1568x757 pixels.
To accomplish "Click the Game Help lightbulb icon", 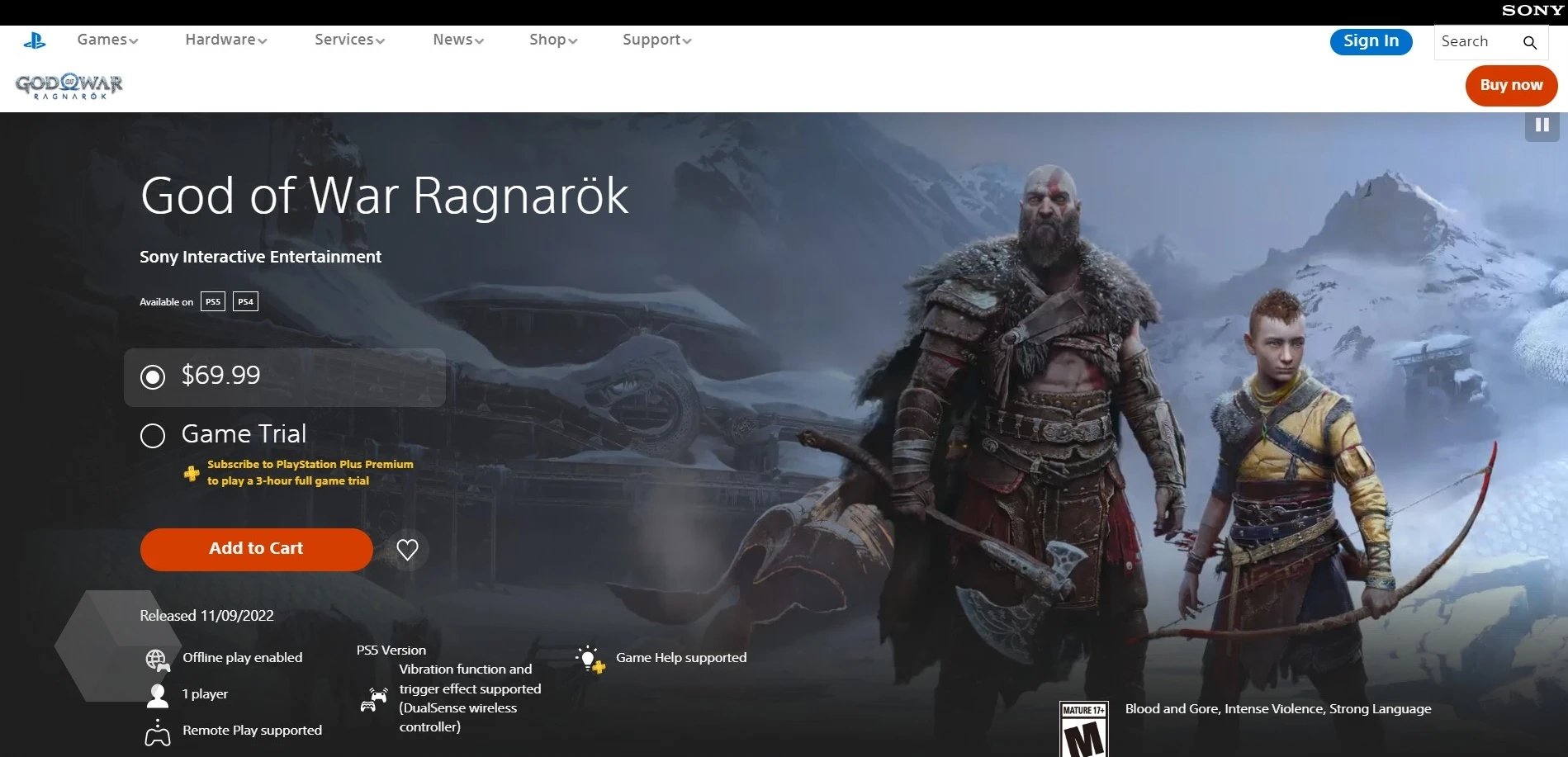I will [x=590, y=659].
